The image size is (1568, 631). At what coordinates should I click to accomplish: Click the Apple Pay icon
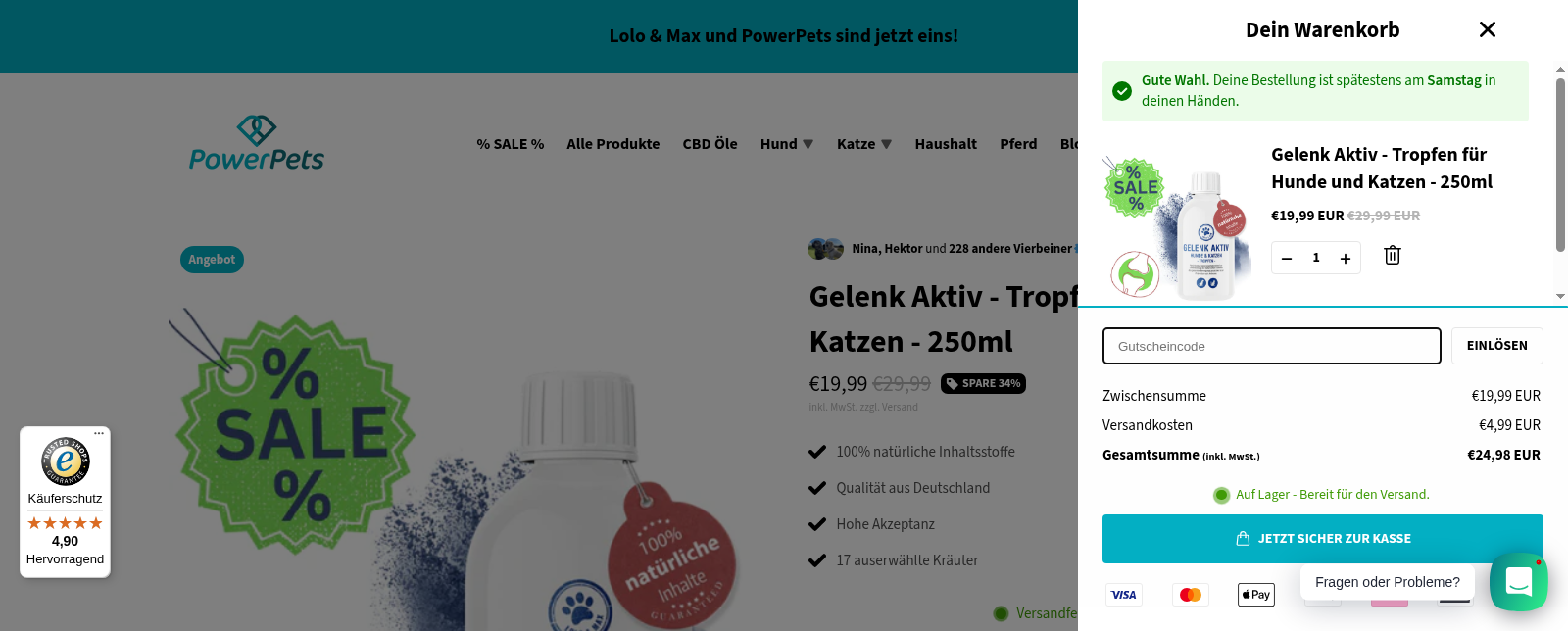pyautogui.click(x=1256, y=595)
